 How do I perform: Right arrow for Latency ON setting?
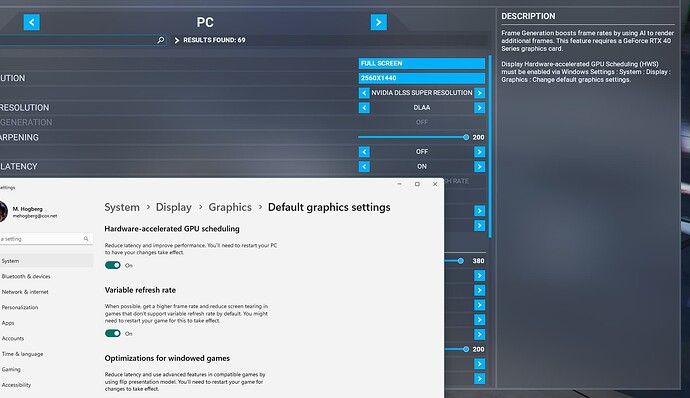coord(480,166)
